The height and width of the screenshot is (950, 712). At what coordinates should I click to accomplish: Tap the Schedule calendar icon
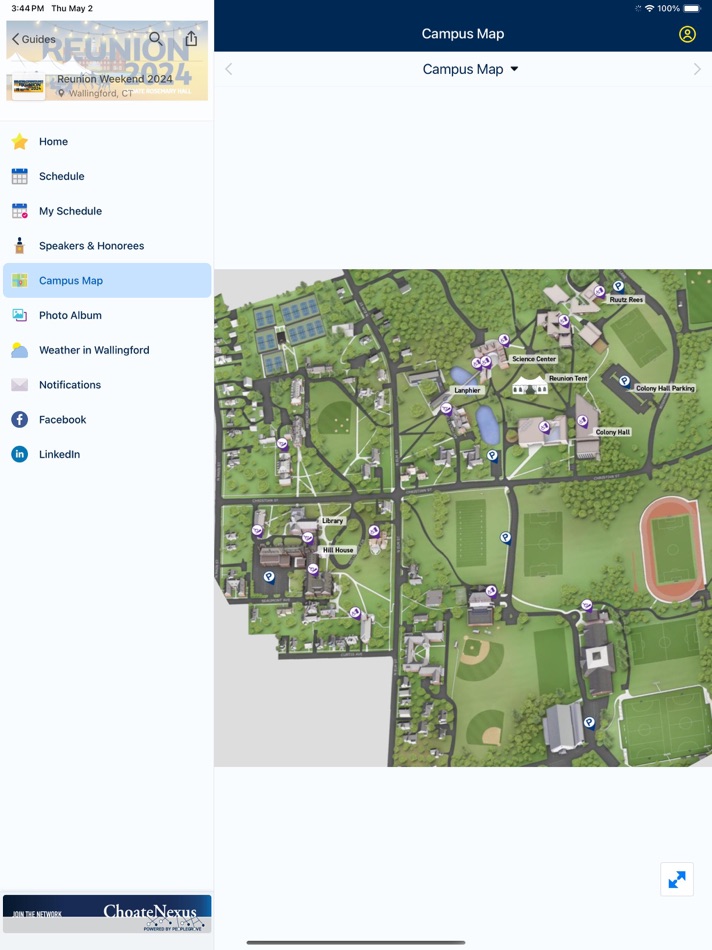tap(19, 176)
